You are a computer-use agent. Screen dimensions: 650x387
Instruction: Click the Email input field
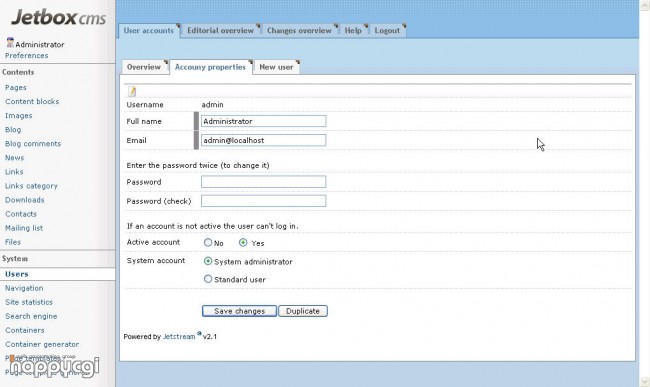(264, 140)
